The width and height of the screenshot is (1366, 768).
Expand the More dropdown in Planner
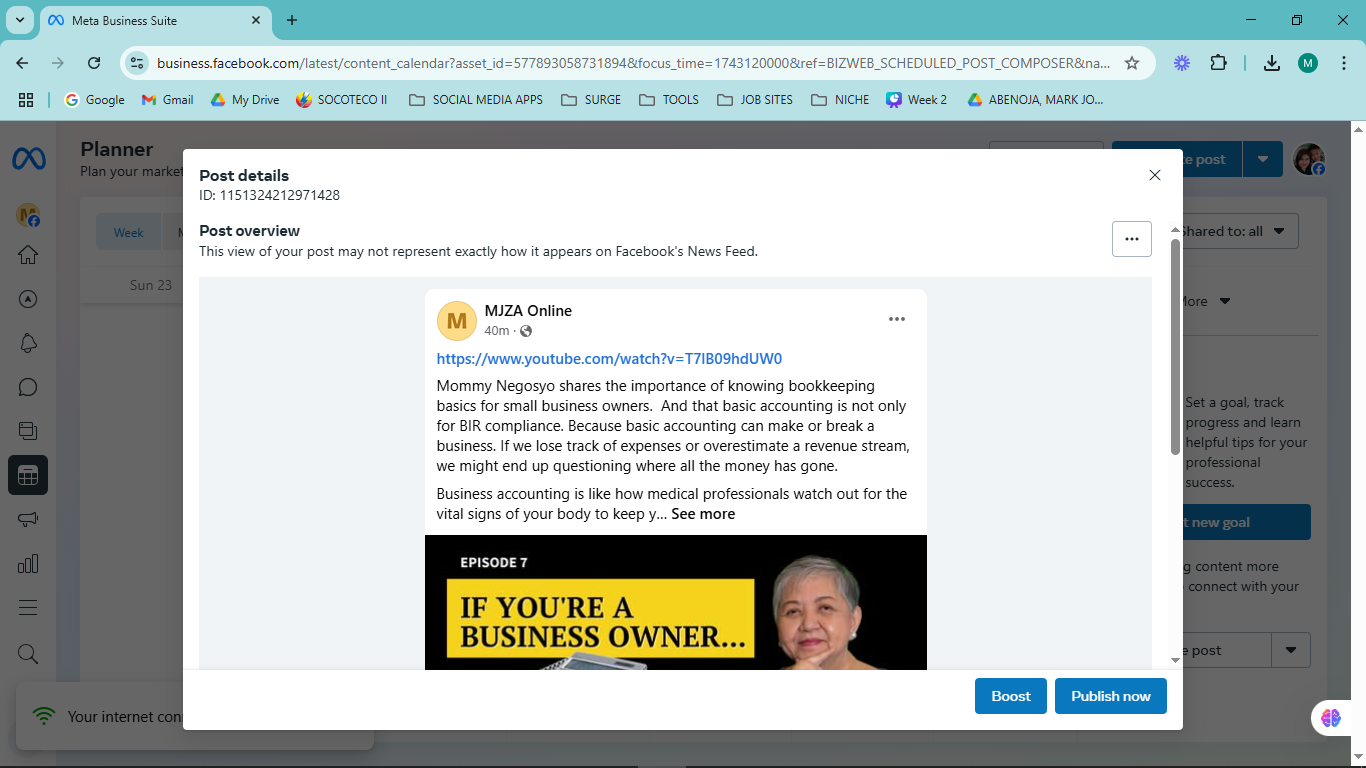coord(1205,301)
